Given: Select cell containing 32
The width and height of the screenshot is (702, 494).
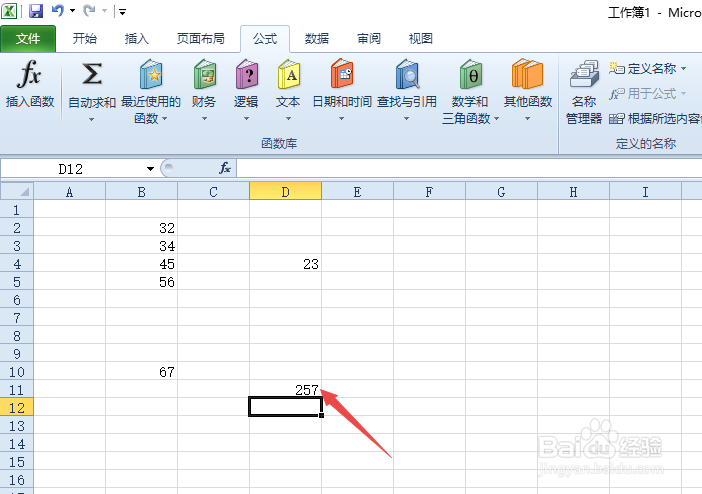Looking at the screenshot, I should click(x=141, y=228).
